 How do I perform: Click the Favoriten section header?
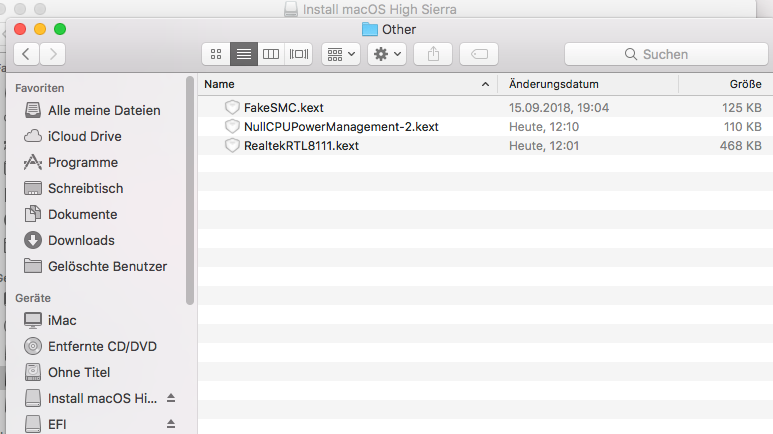click(40, 88)
